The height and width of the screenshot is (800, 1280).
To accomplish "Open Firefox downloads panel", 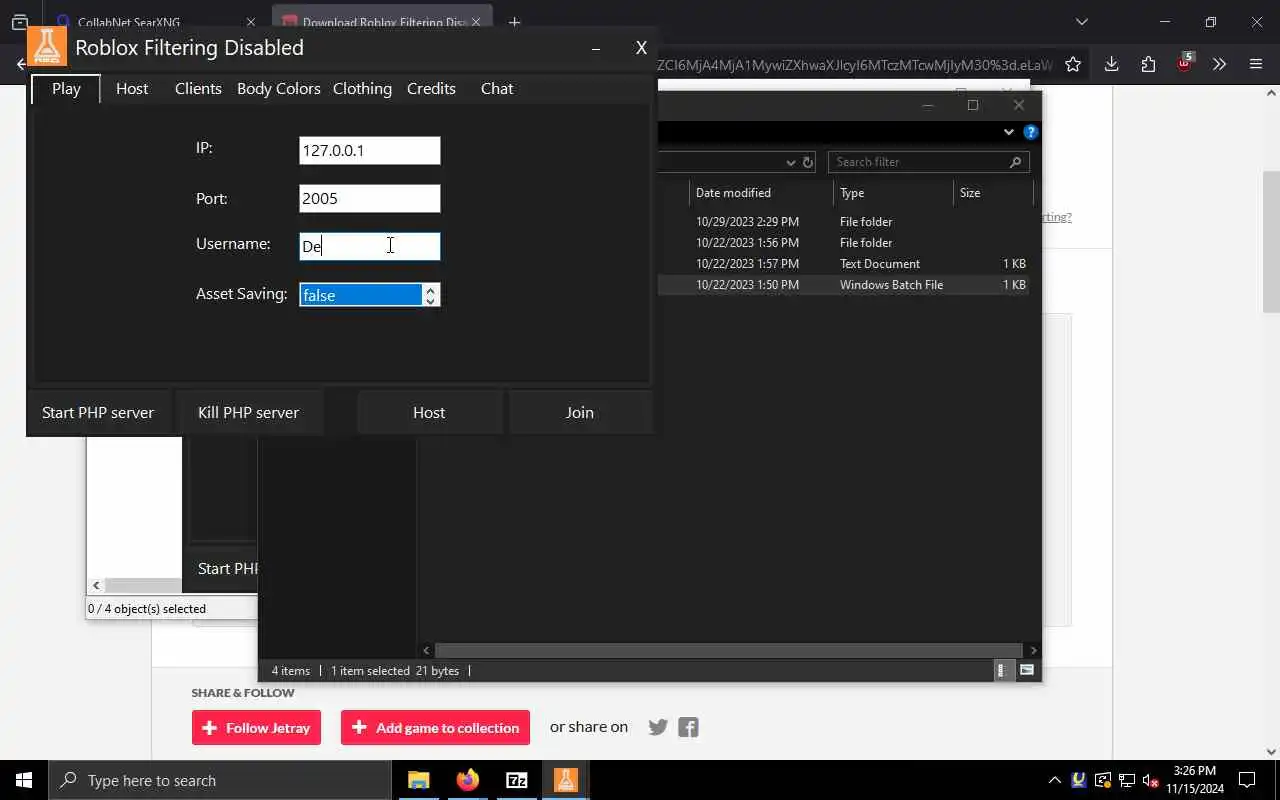I will tap(1111, 64).
